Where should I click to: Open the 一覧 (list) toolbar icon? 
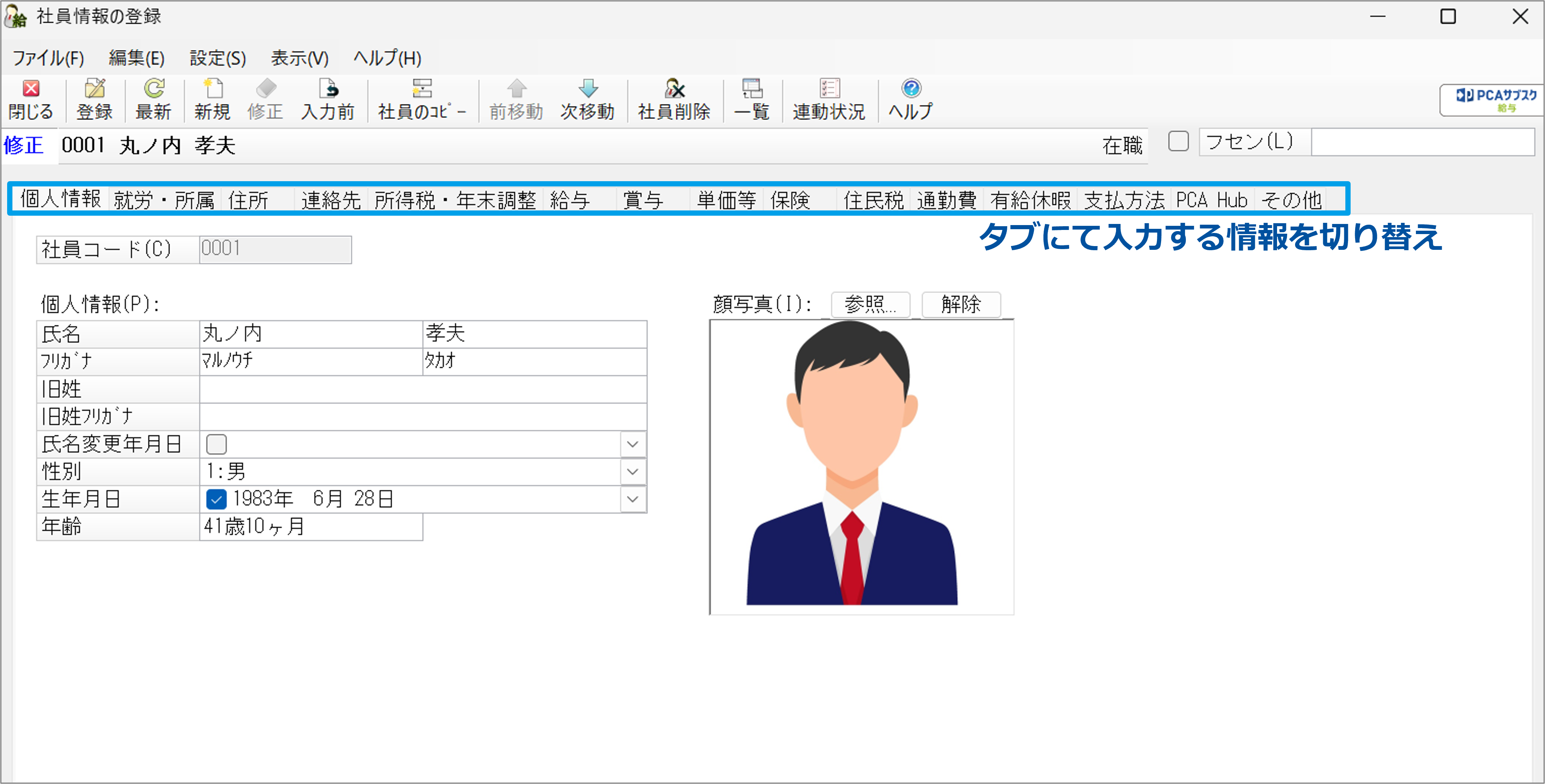pos(752,99)
